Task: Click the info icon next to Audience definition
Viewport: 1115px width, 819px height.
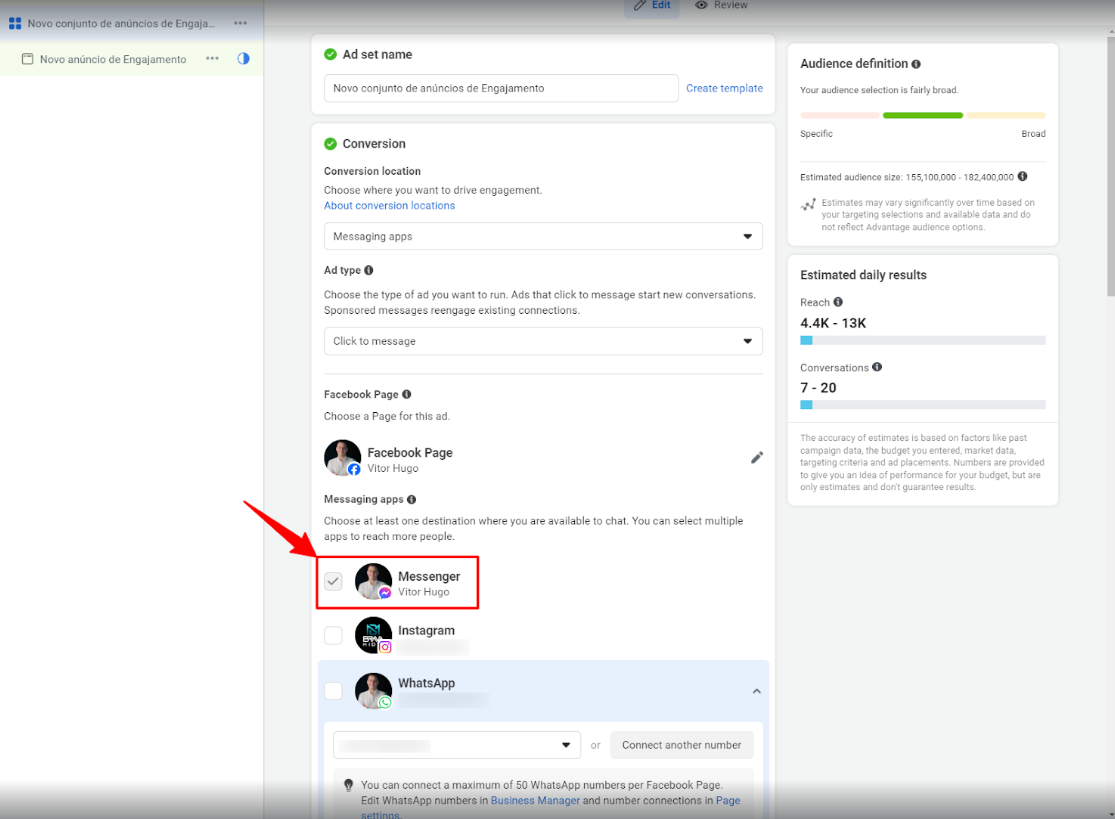Action: (x=916, y=64)
